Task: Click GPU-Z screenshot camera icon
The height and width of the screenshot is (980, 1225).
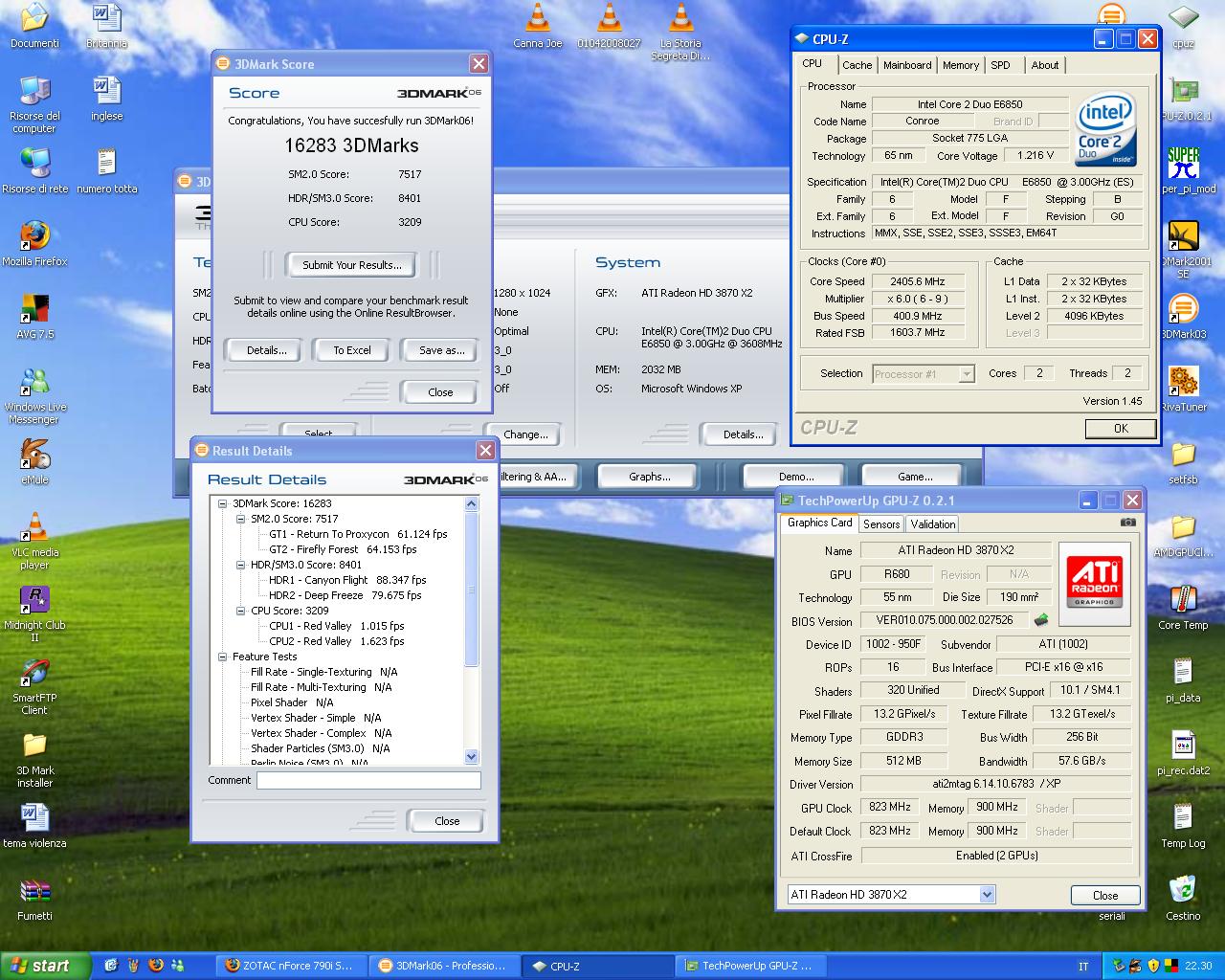Action: [x=1128, y=523]
